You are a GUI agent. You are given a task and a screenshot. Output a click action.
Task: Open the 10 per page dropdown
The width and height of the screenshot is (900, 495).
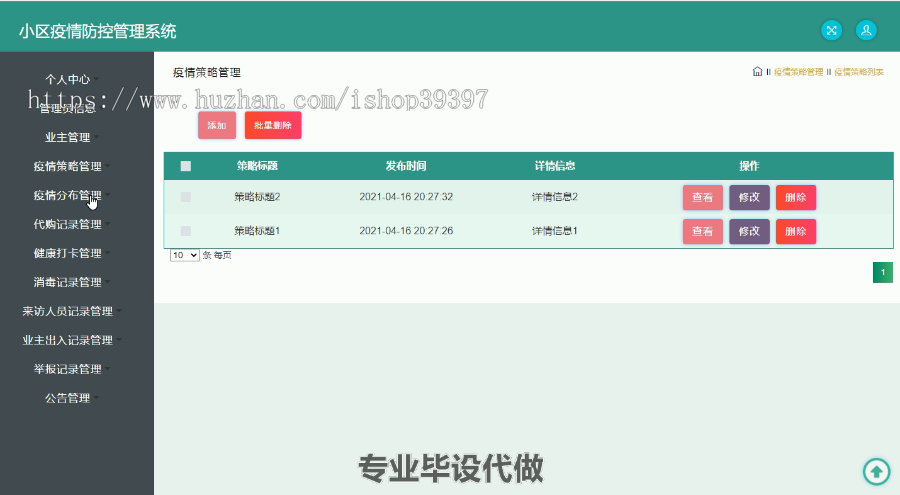(185, 255)
